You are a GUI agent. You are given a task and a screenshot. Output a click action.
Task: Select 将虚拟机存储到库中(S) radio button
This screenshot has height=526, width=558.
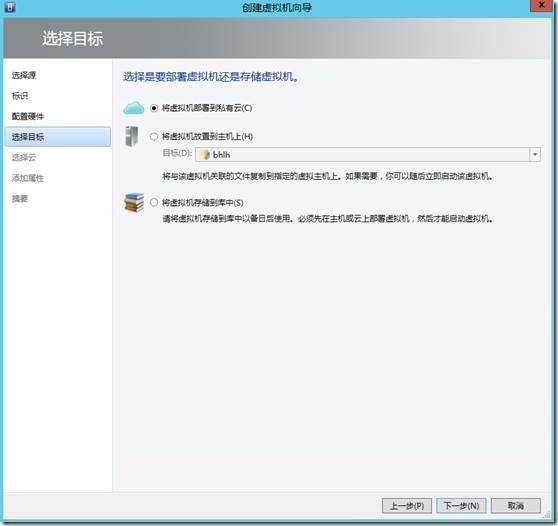(154, 202)
